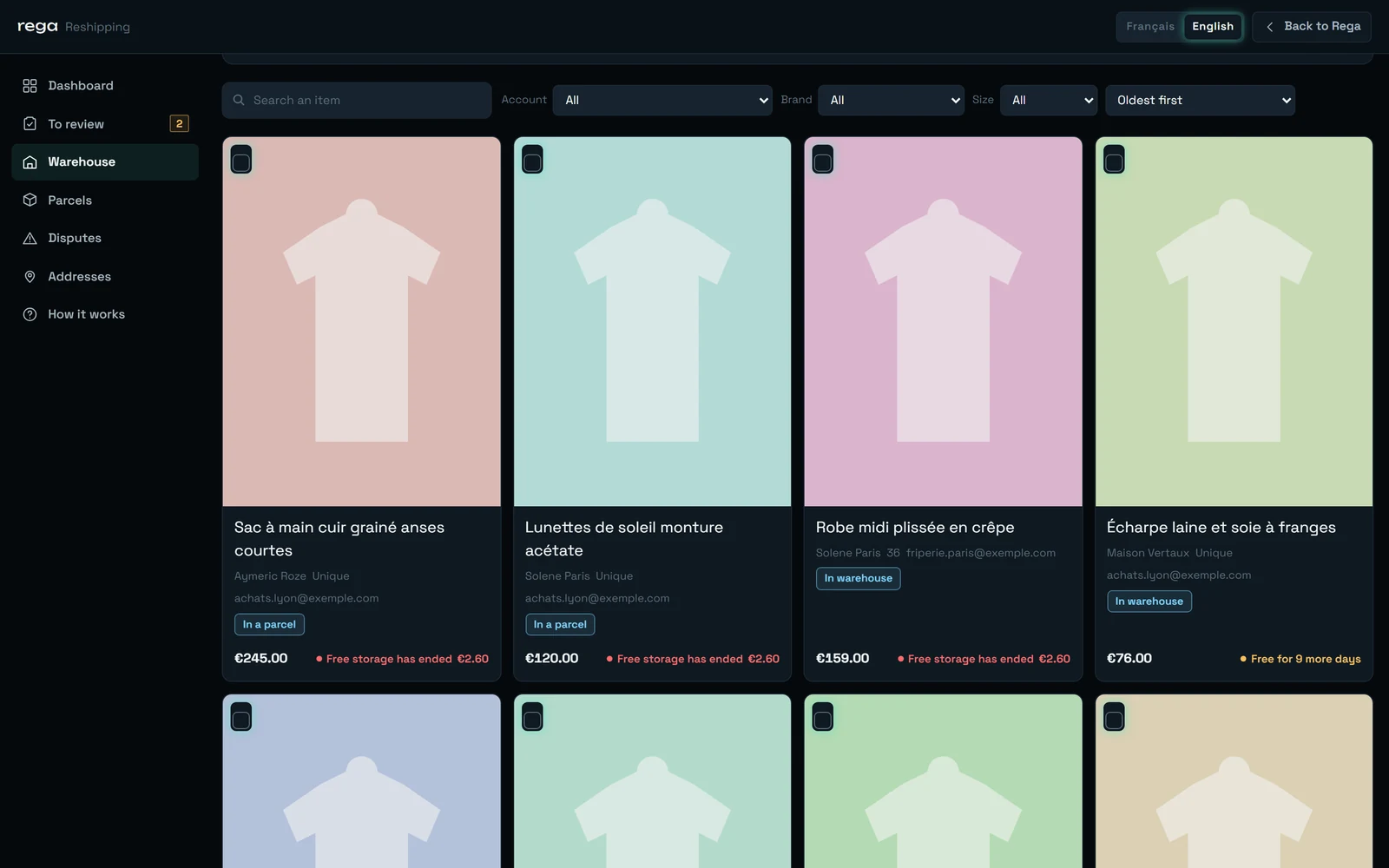Click the price €76.00
The height and width of the screenshot is (868, 1389).
click(x=1129, y=659)
